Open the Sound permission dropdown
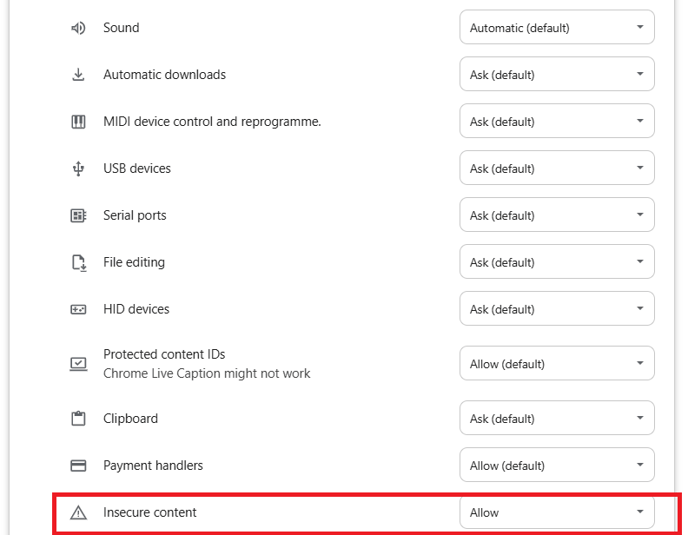This screenshot has height=535, width=688. tap(557, 28)
